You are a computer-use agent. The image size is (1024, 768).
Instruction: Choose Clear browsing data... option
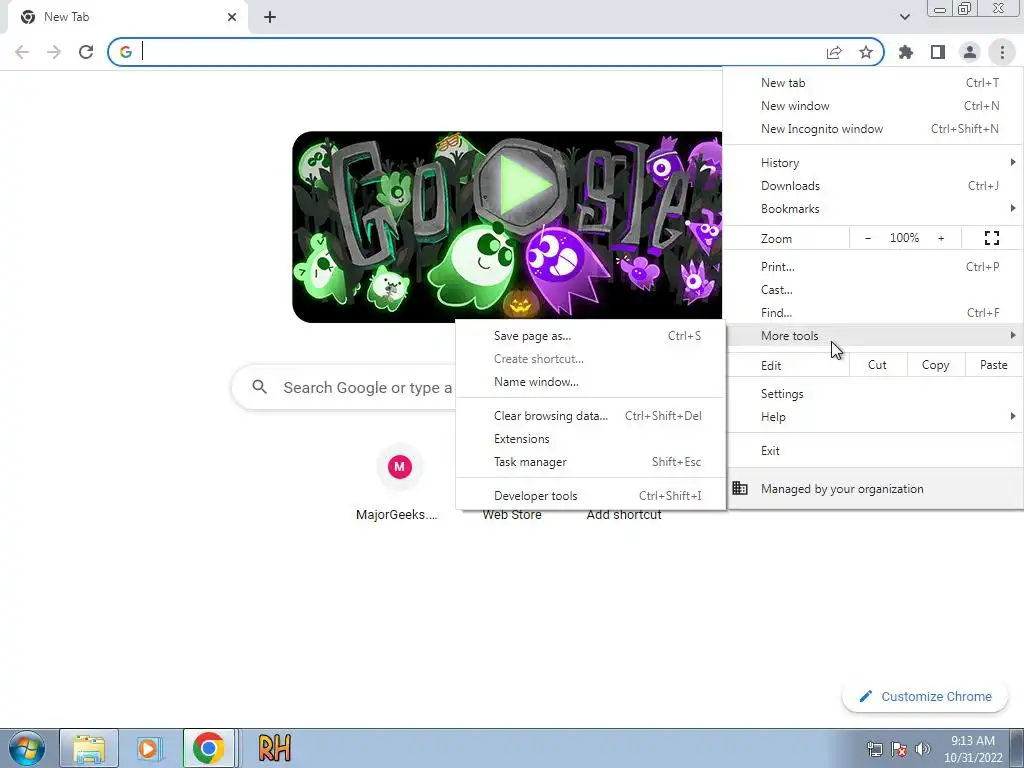pyautogui.click(x=590, y=415)
